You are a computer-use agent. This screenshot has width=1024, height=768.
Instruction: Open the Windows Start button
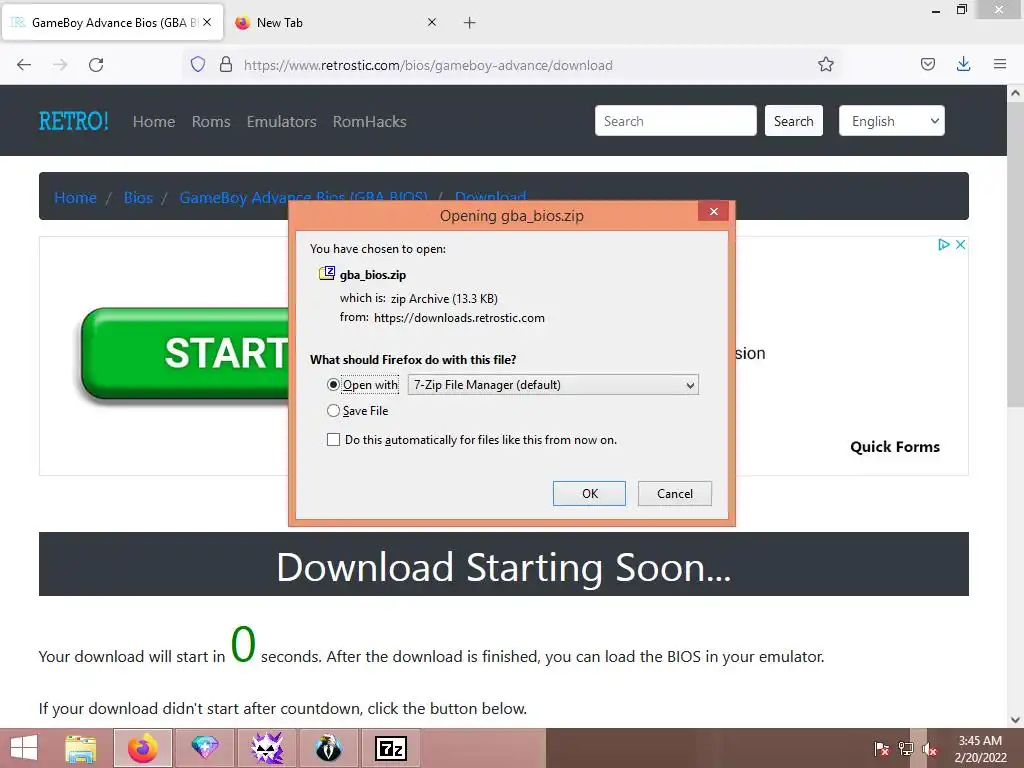pos(24,748)
